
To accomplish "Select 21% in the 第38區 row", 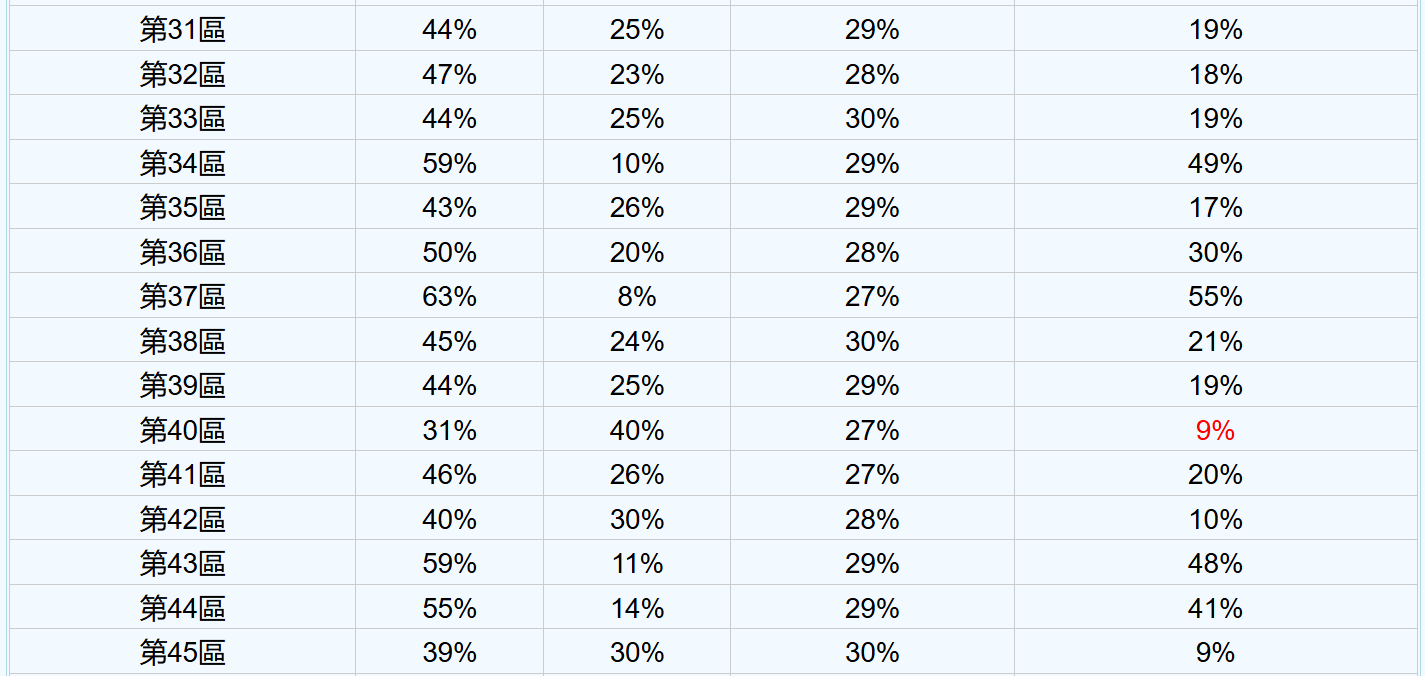I will point(1215,342).
